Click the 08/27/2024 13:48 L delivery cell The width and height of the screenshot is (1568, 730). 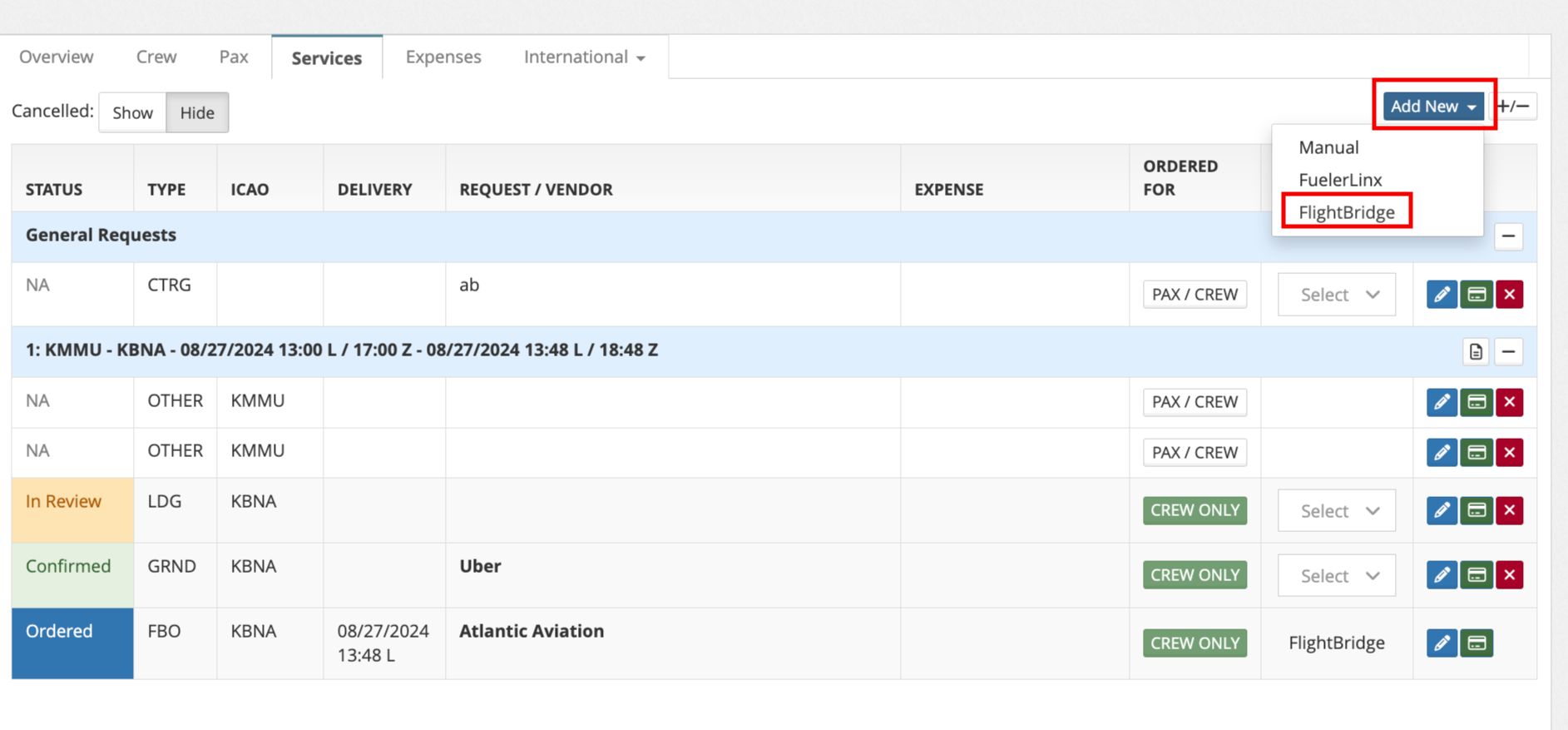pyautogui.click(x=383, y=643)
